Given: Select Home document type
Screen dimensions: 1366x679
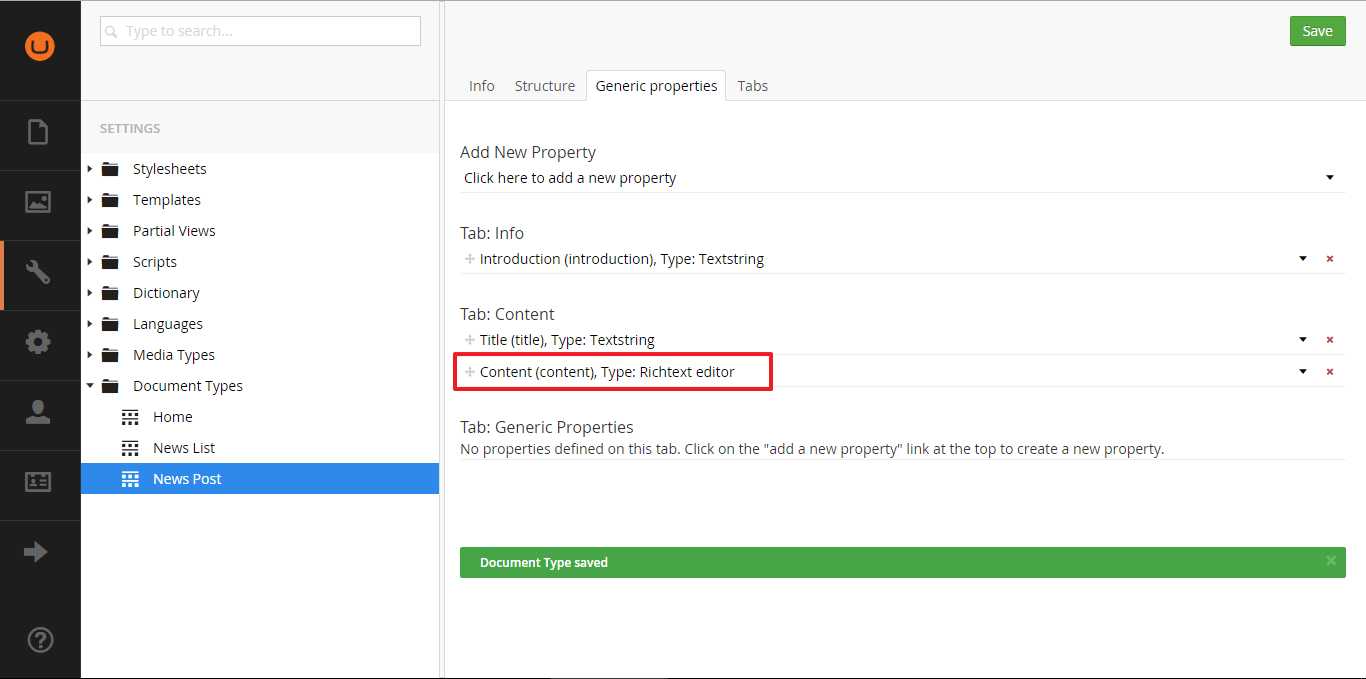Looking at the screenshot, I should coord(173,417).
